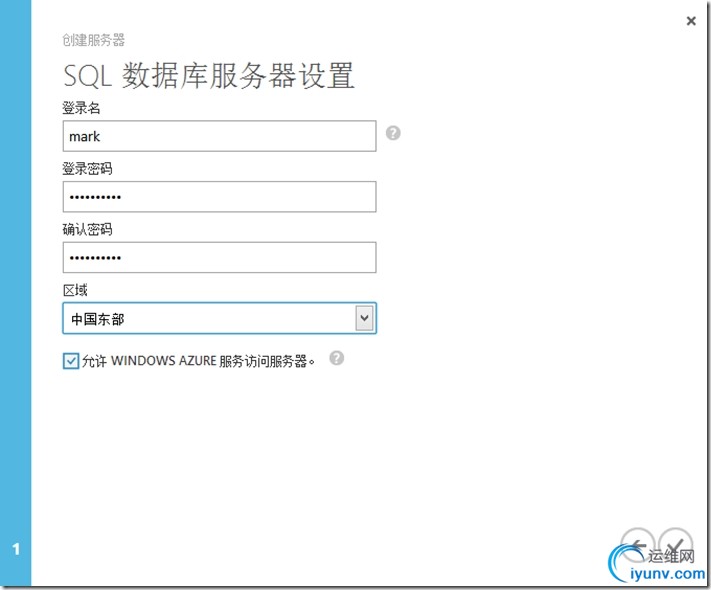Image resolution: width=711 pixels, height=590 pixels.
Task: Click the 登录名 label
Action: (81, 108)
